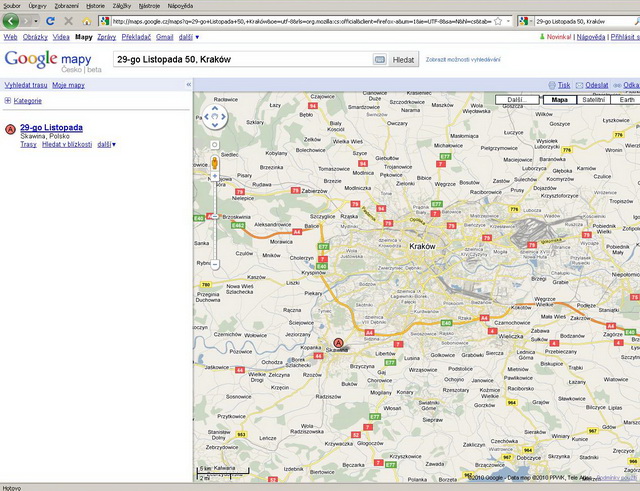Open the Videa link
Viewport: 640px width, 491px height.
(61, 37)
